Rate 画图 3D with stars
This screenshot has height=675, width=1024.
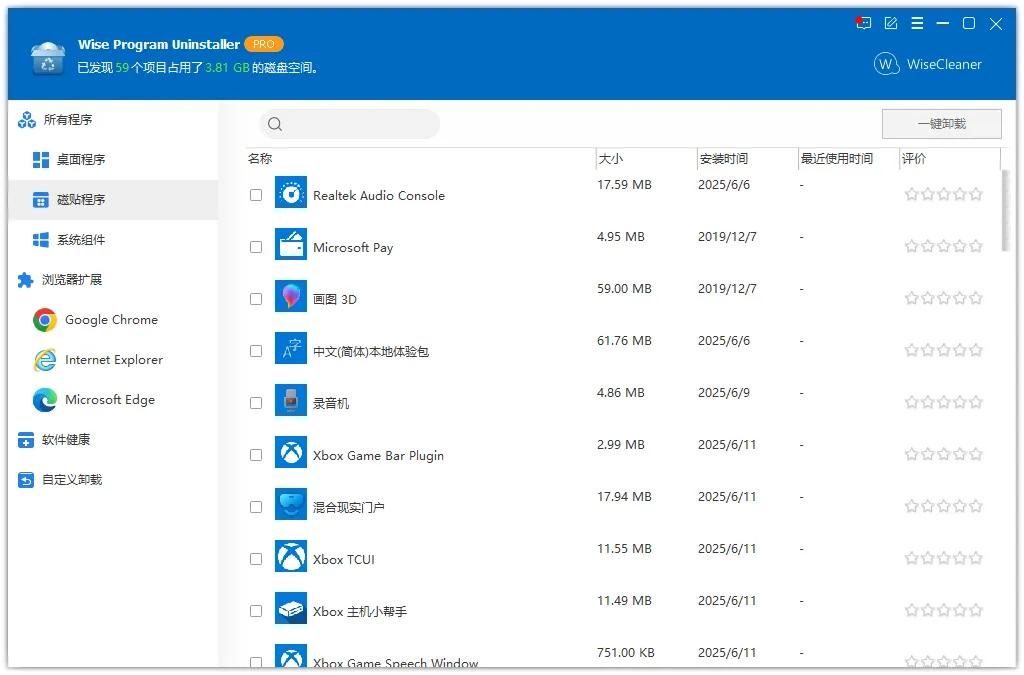point(944,298)
